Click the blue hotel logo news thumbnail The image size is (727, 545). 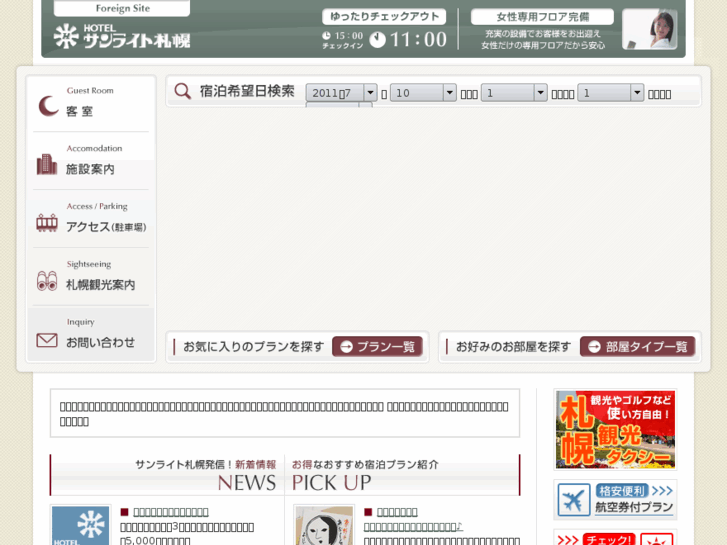(x=80, y=526)
